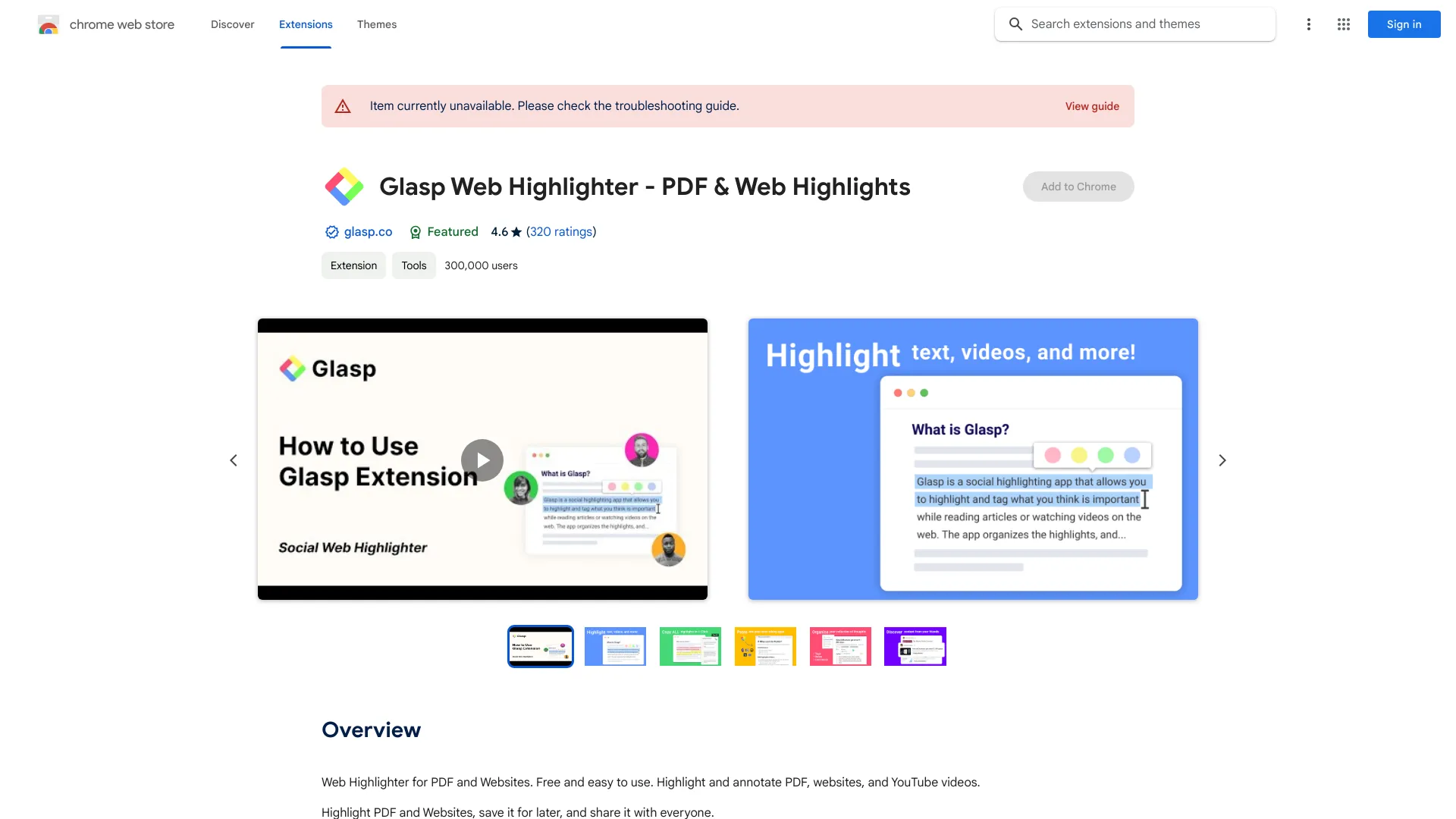Click the View guide troubleshooting link
The width and height of the screenshot is (1456, 819).
pos(1092,106)
